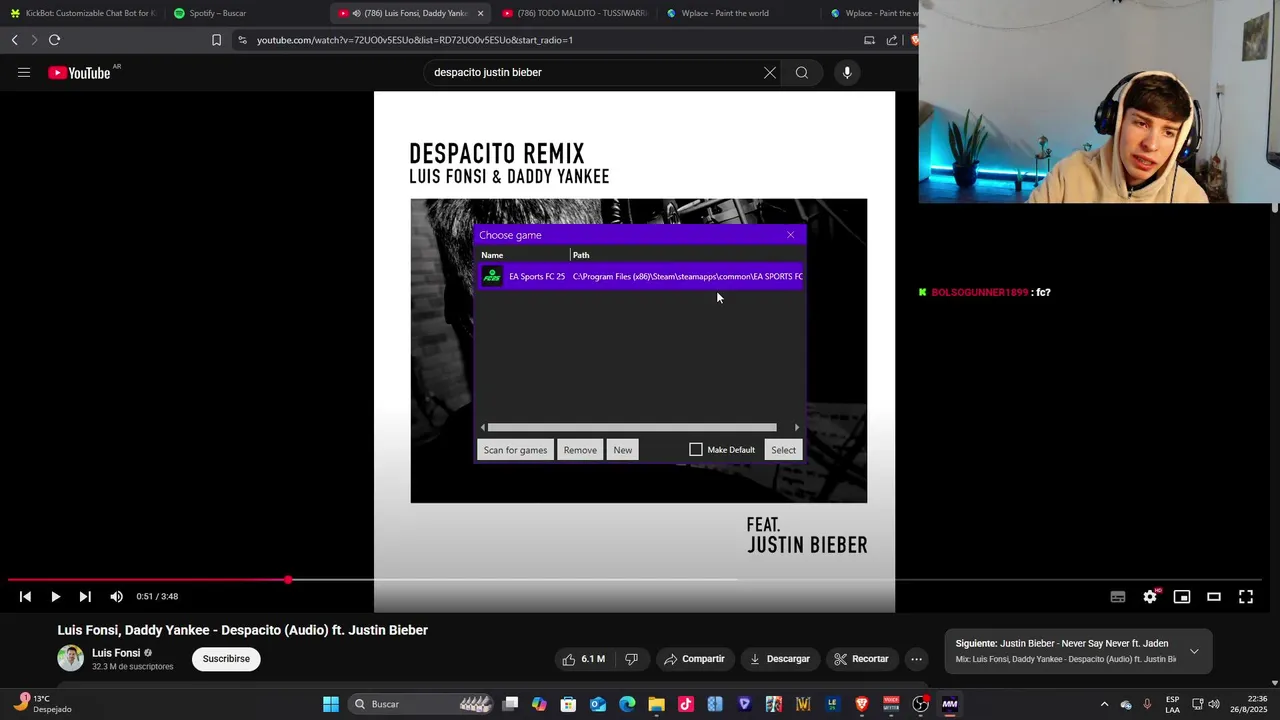Click the Remove button in Choose game
The width and height of the screenshot is (1280, 720).
580,450
